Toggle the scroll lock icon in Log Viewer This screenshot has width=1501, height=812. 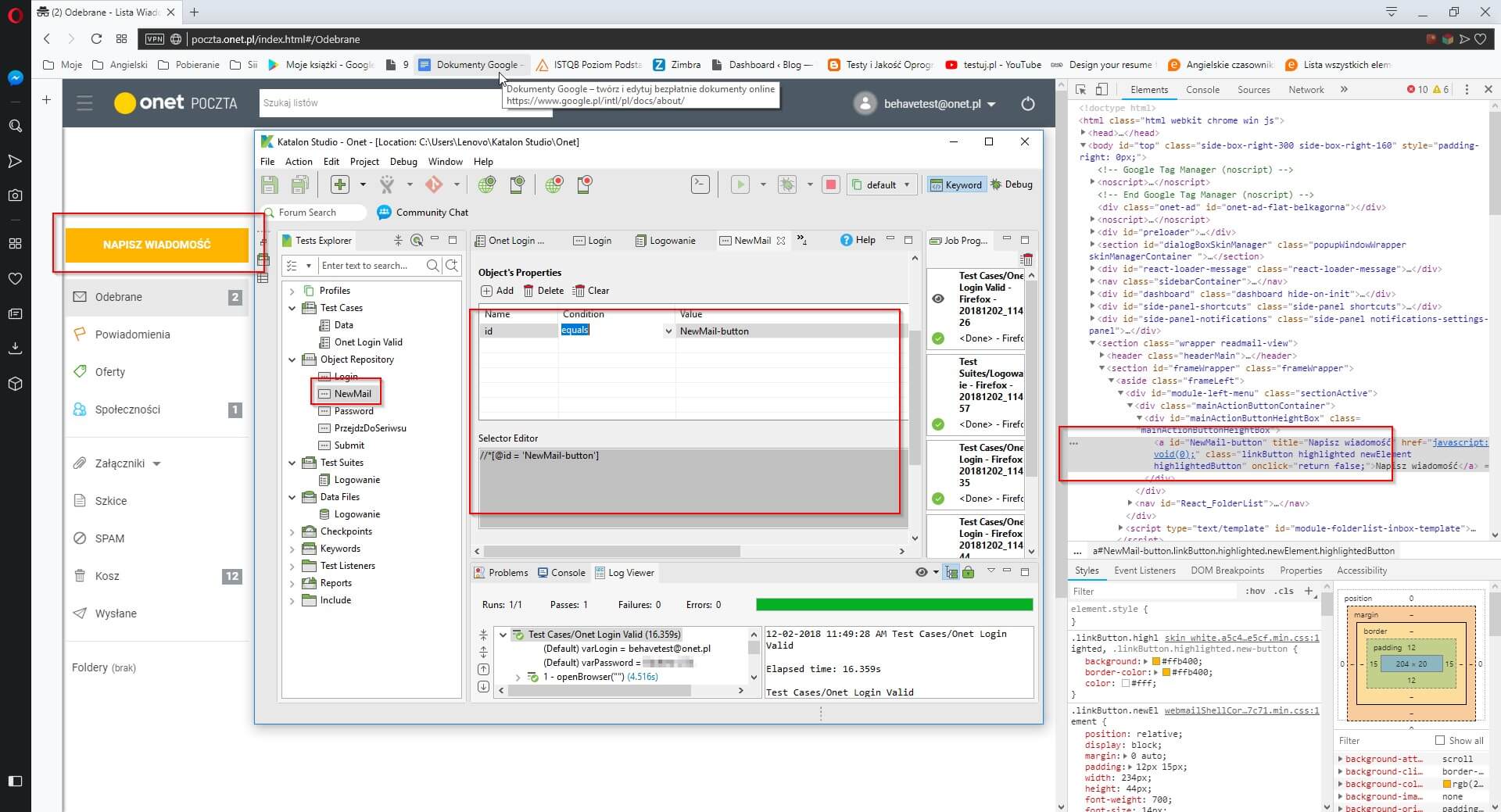click(969, 573)
